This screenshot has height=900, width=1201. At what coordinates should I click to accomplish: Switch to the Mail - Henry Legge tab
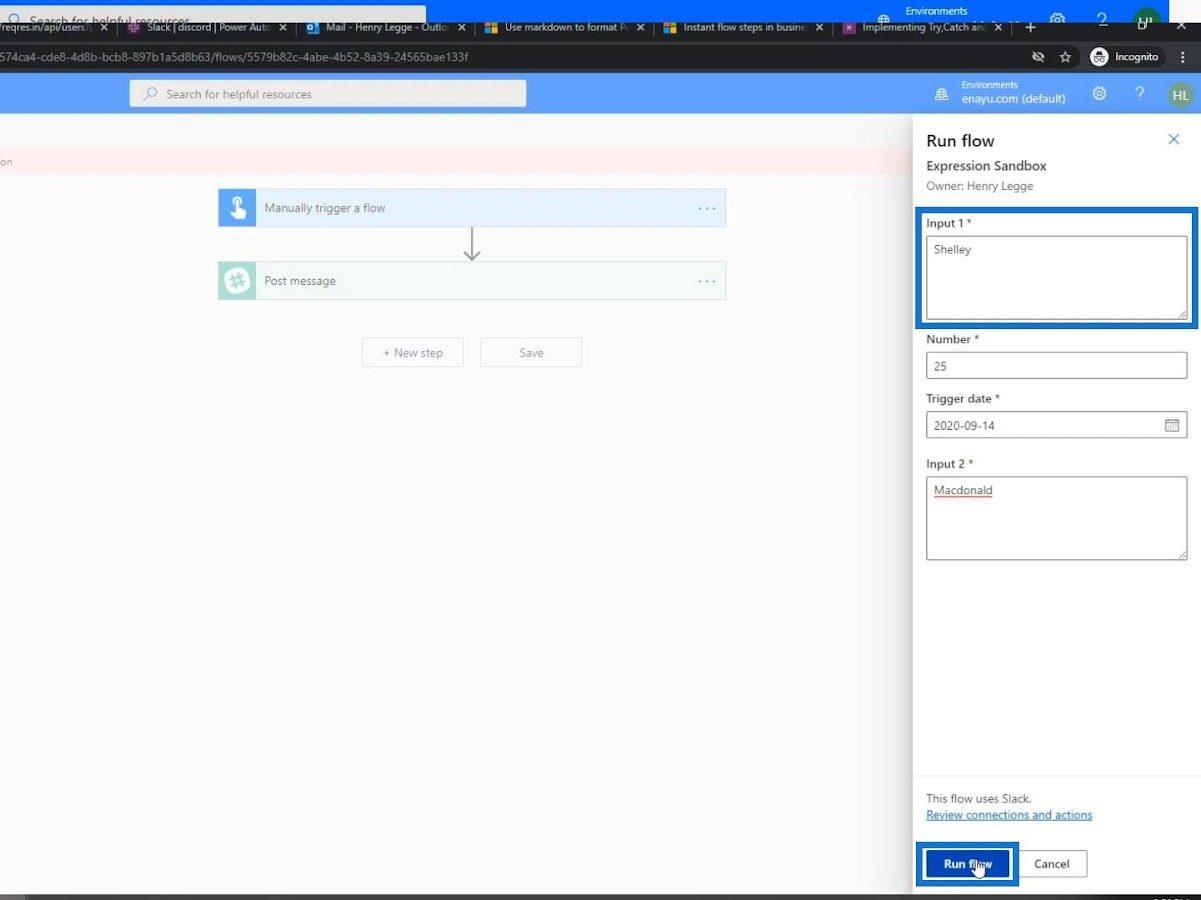click(x=385, y=27)
